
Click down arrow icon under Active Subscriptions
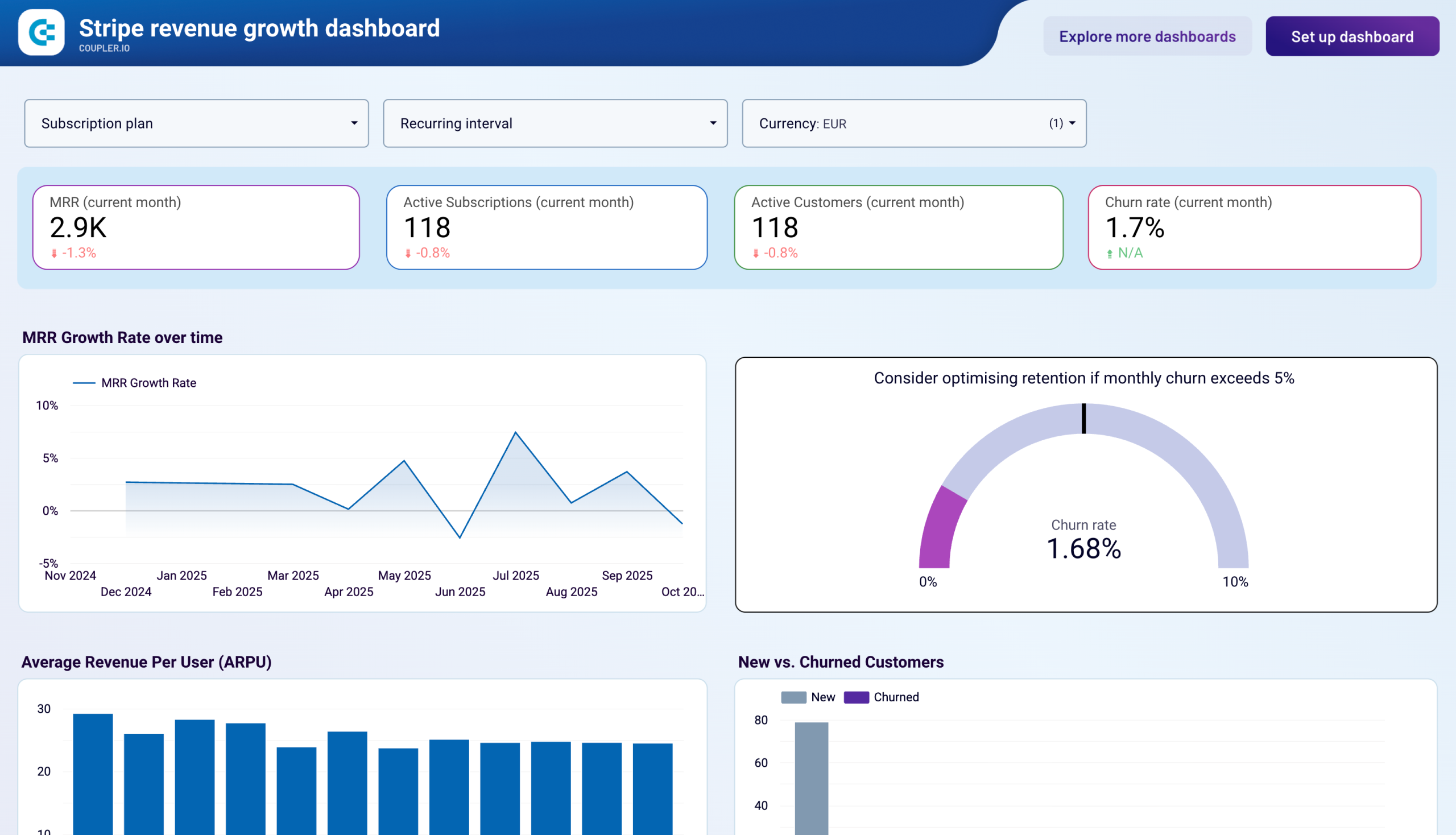[408, 253]
